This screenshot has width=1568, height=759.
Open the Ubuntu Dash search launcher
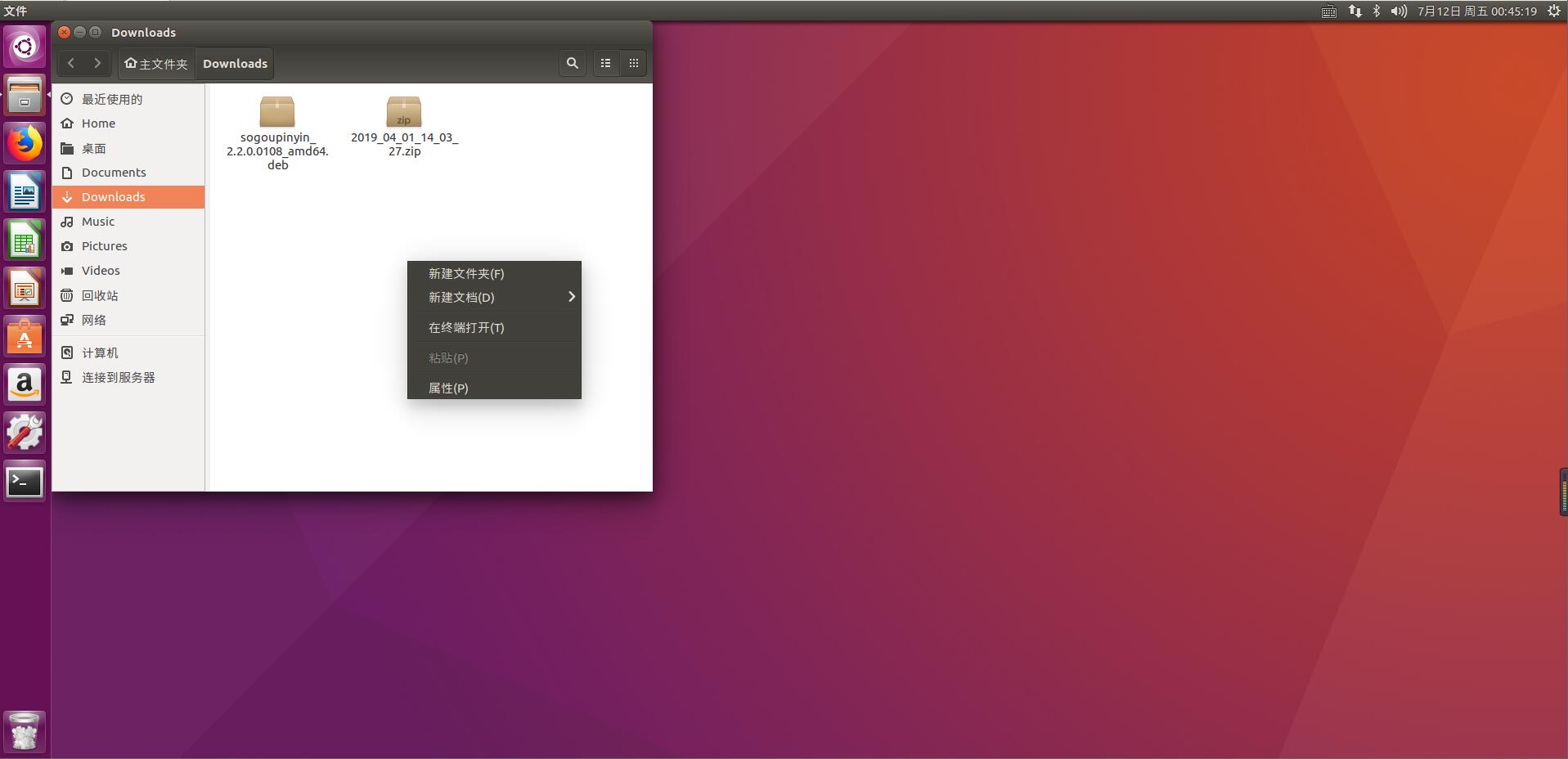tap(25, 47)
